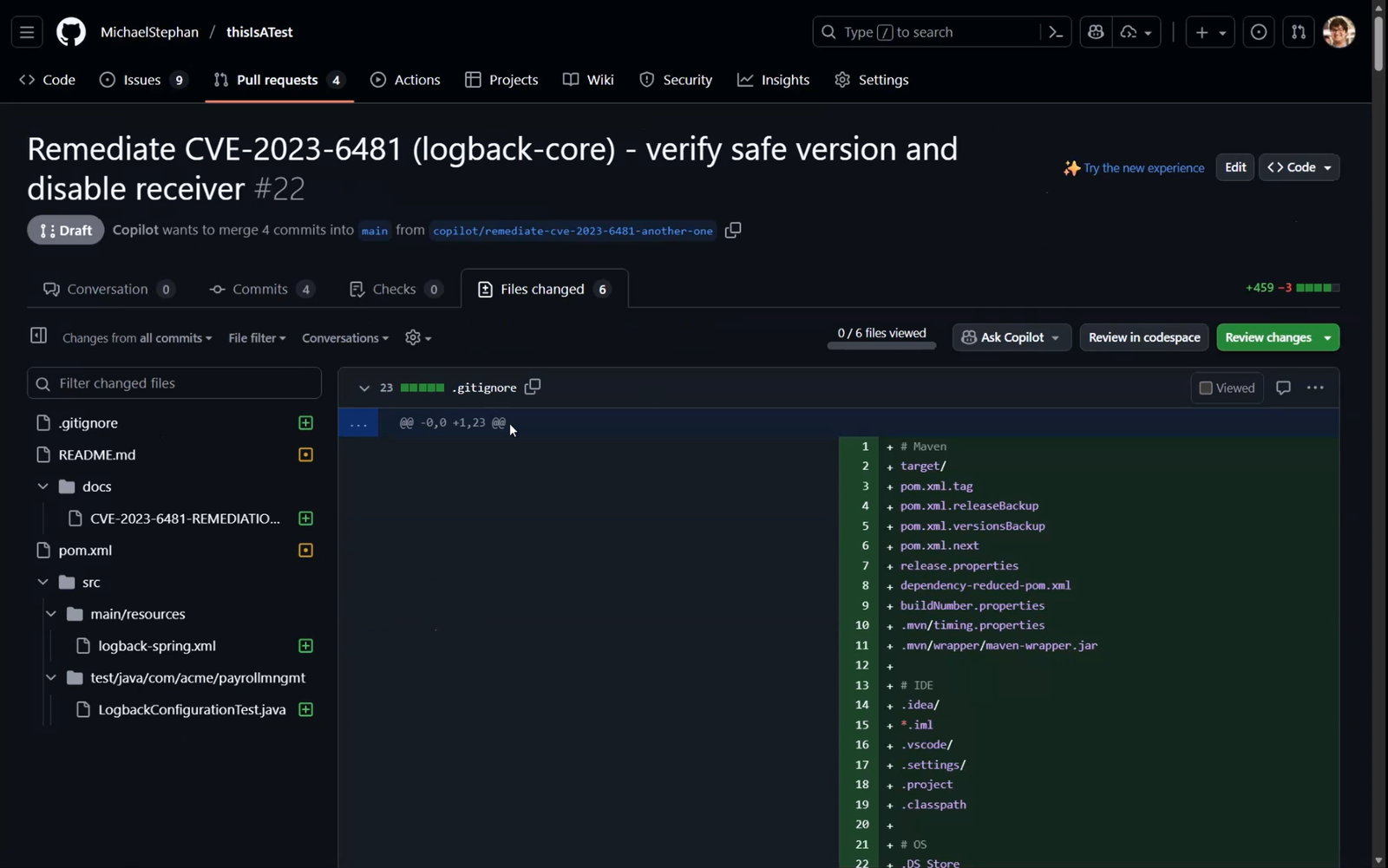Image resolution: width=1388 pixels, height=868 pixels.
Task: Click the Edit title button
Action: (x=1235, y=167)
